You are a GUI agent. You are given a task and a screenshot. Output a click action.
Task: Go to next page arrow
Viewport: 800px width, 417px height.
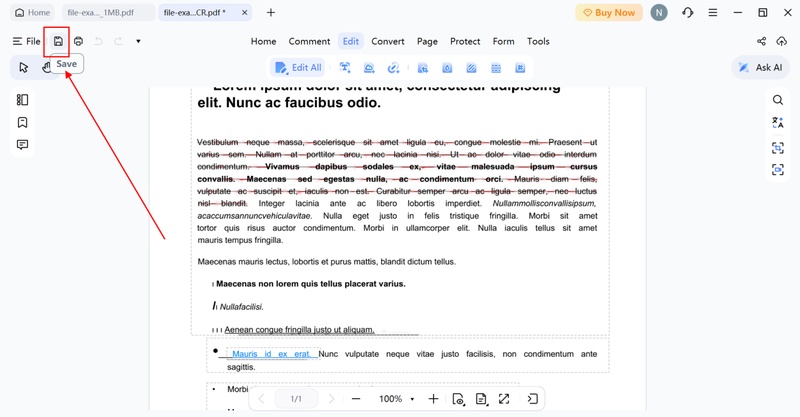(x=331, y=399)
